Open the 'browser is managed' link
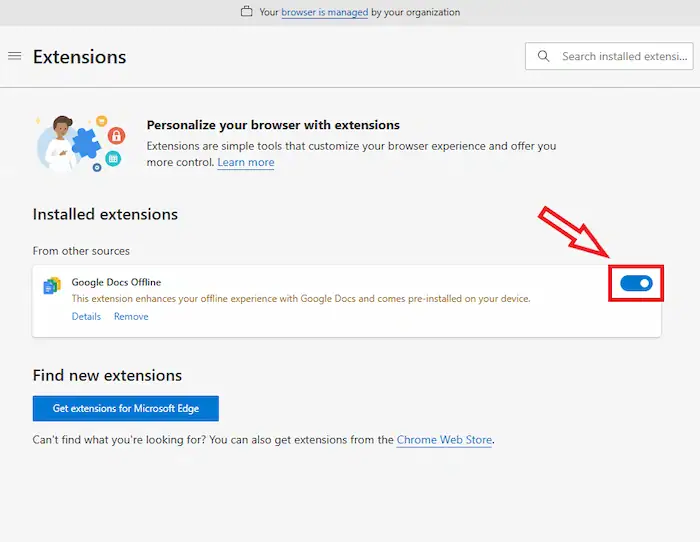The width and height of the screenshot is (700, 542). coord(325,12)
